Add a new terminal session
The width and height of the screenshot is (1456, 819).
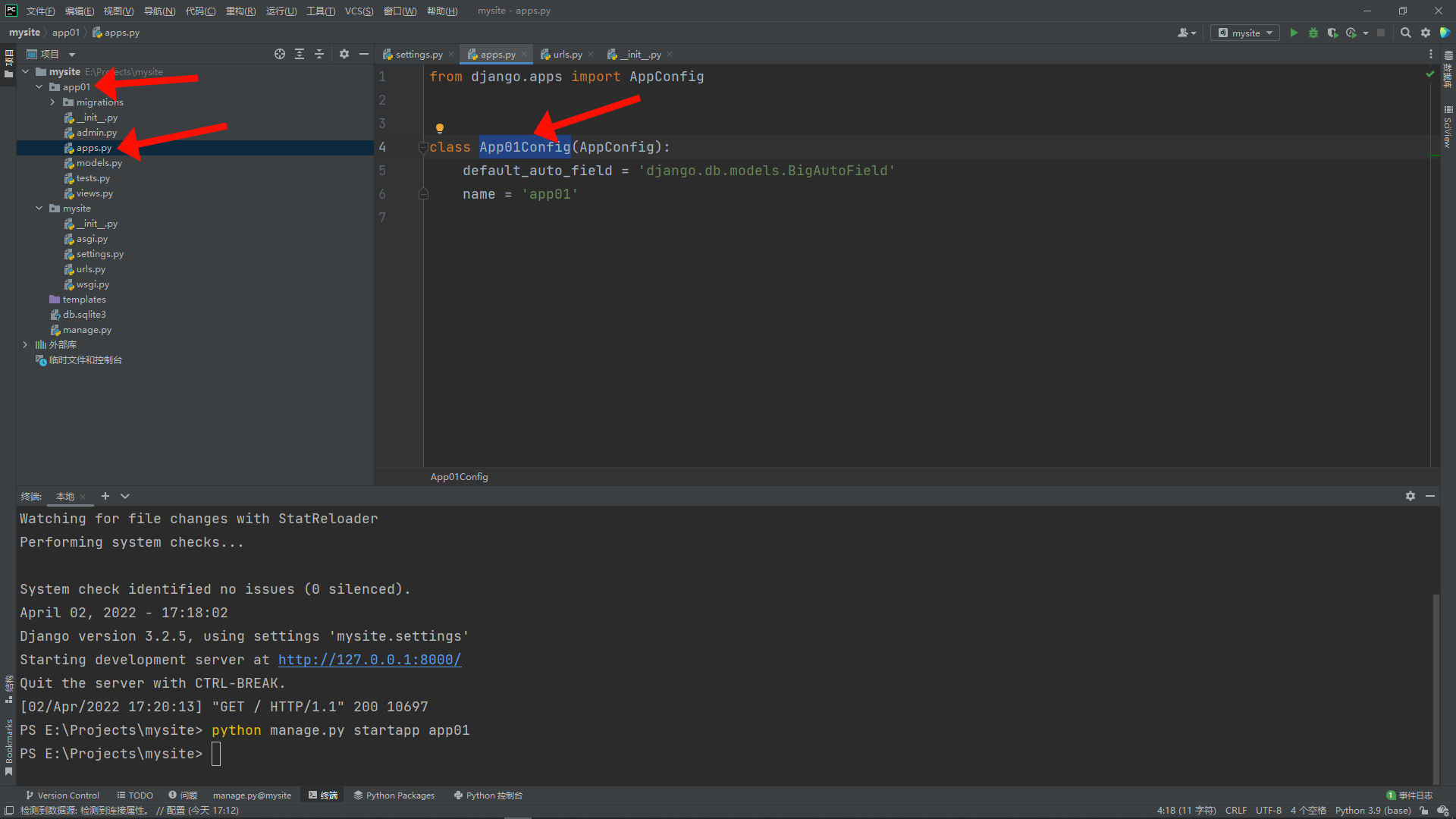point(105,496)
